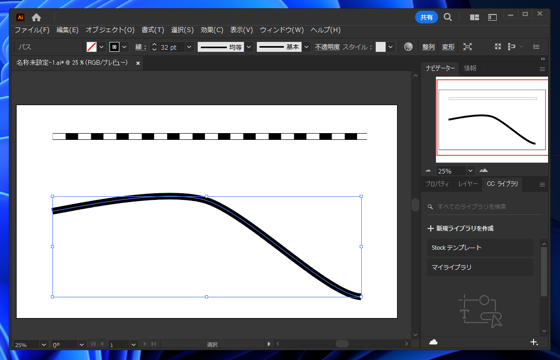
Task: Open the 均等 variable width profile dropdown
Action: coord(249,47)
